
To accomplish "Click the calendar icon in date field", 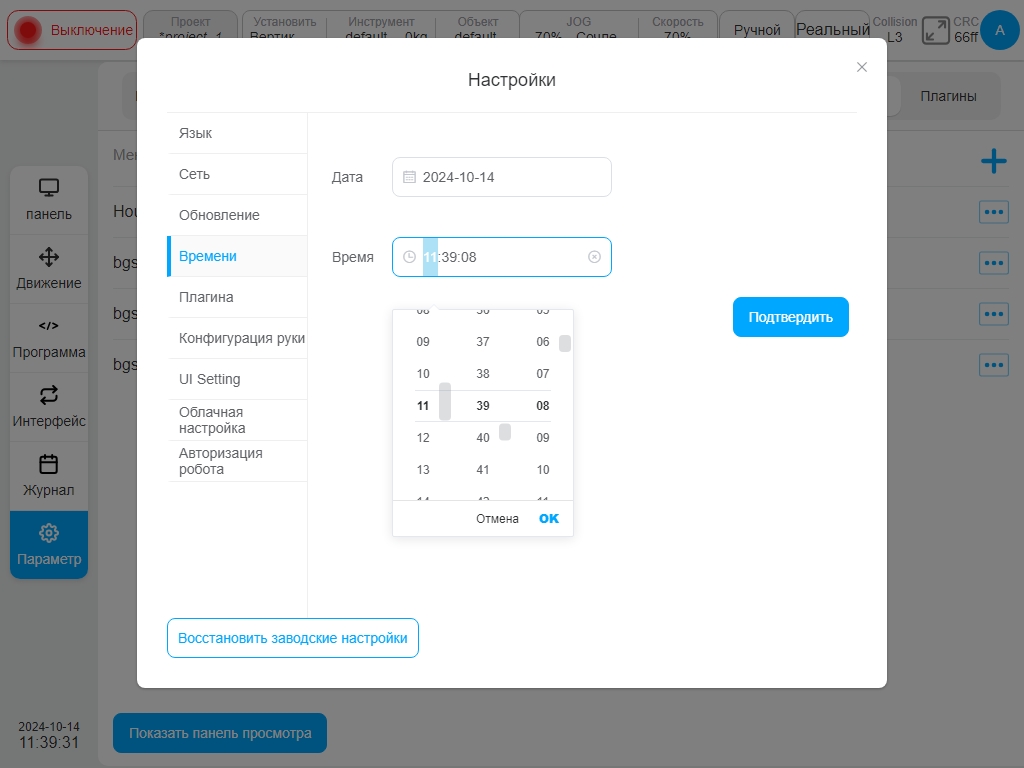I will (x=409, y=177).
